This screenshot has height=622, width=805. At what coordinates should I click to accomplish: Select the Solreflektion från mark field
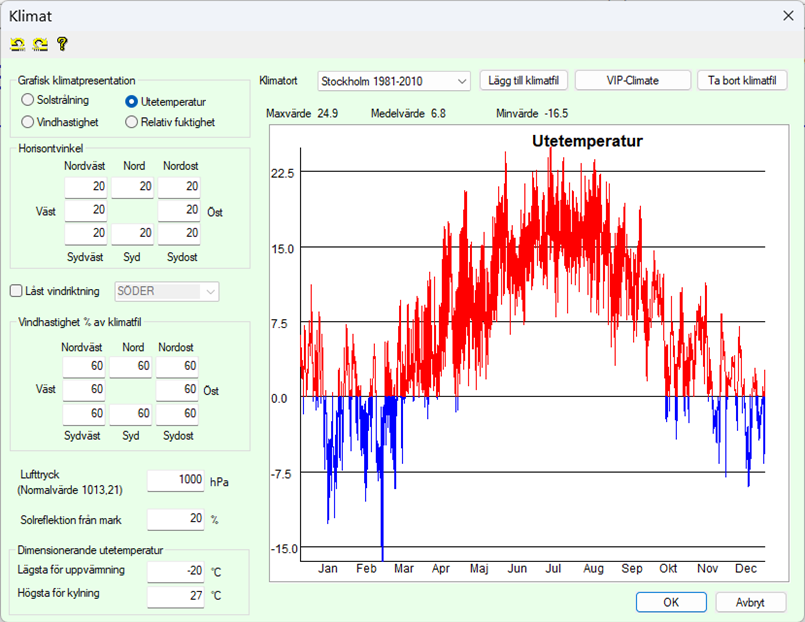tap(175, 520)
